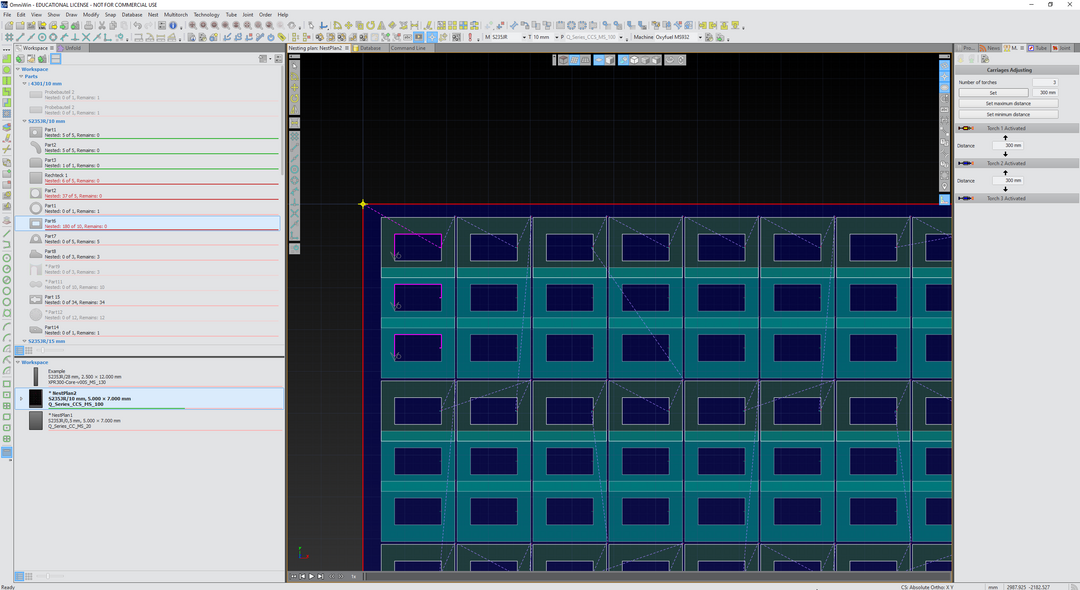
Task: Click the Torch 1 Activated torch icon
Action: click(966, 128)
